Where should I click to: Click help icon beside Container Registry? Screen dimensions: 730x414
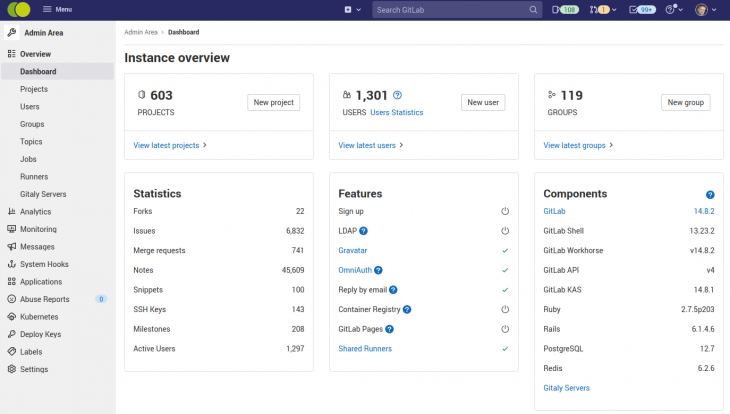(407, 309)
